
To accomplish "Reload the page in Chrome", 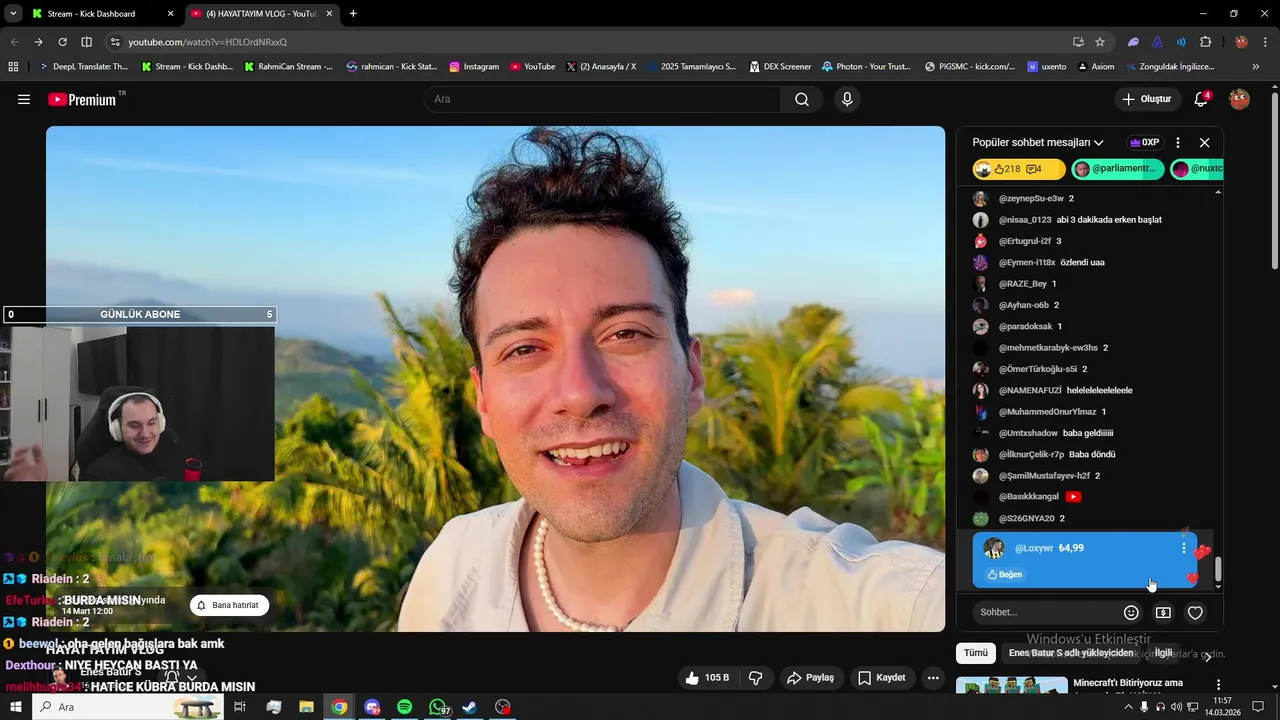I will coord(62,42).
